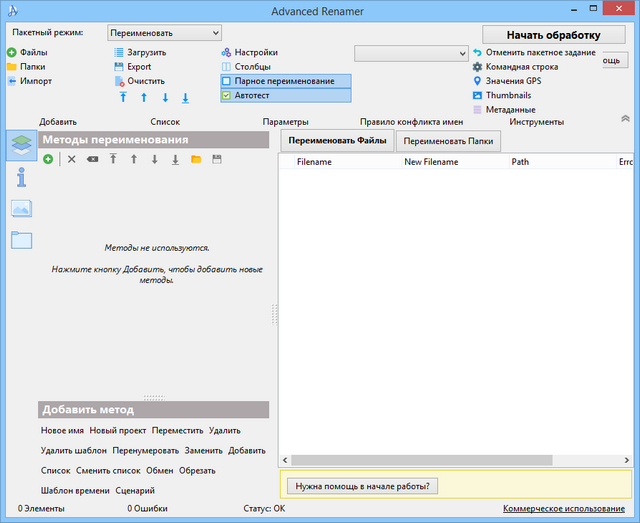Uncheck the Автотест checkbox
This screenshot has height=523, width=640.
[x=227, y=96]
